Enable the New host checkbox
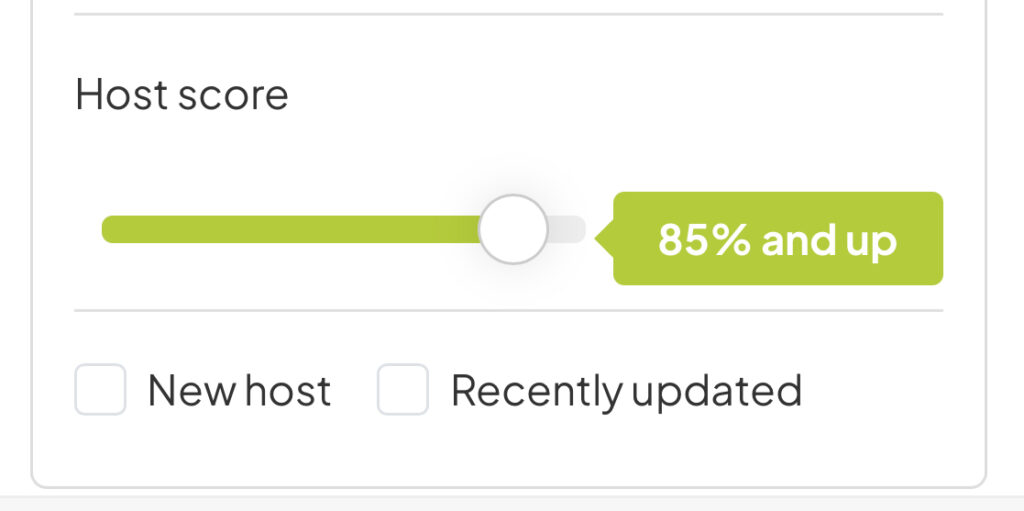This screenshot has width=1024, height=511. point(100,390)
